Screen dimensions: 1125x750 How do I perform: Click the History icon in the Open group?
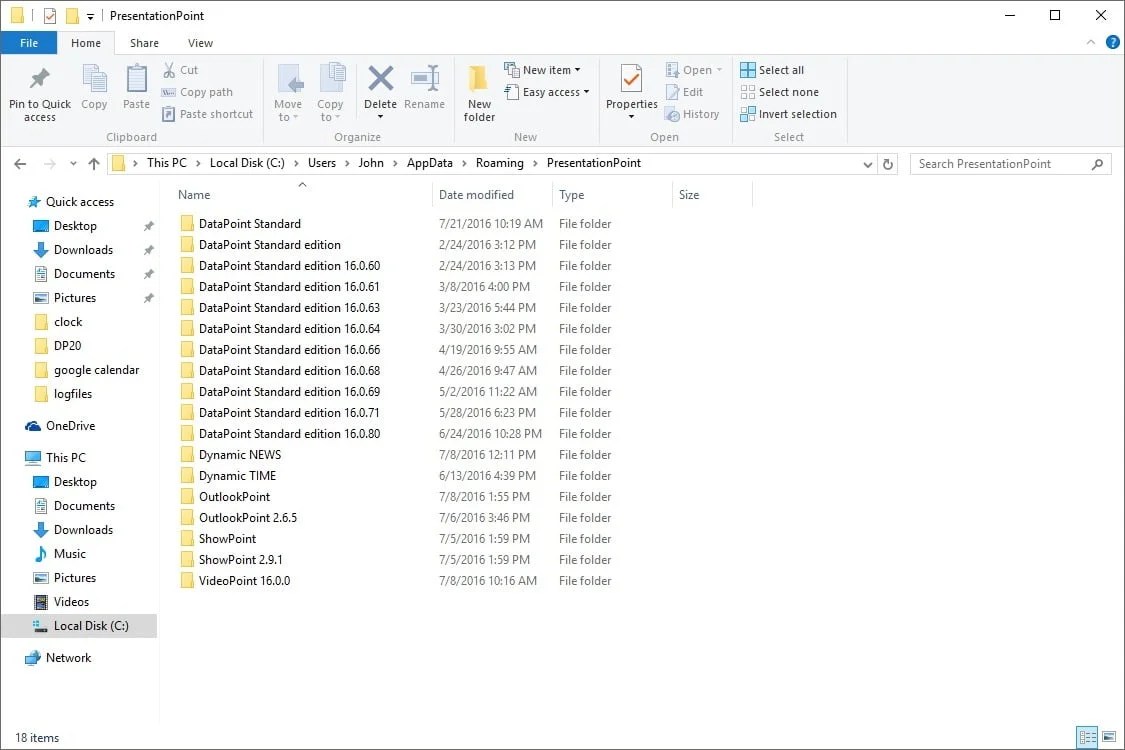[x=694, y=114]
